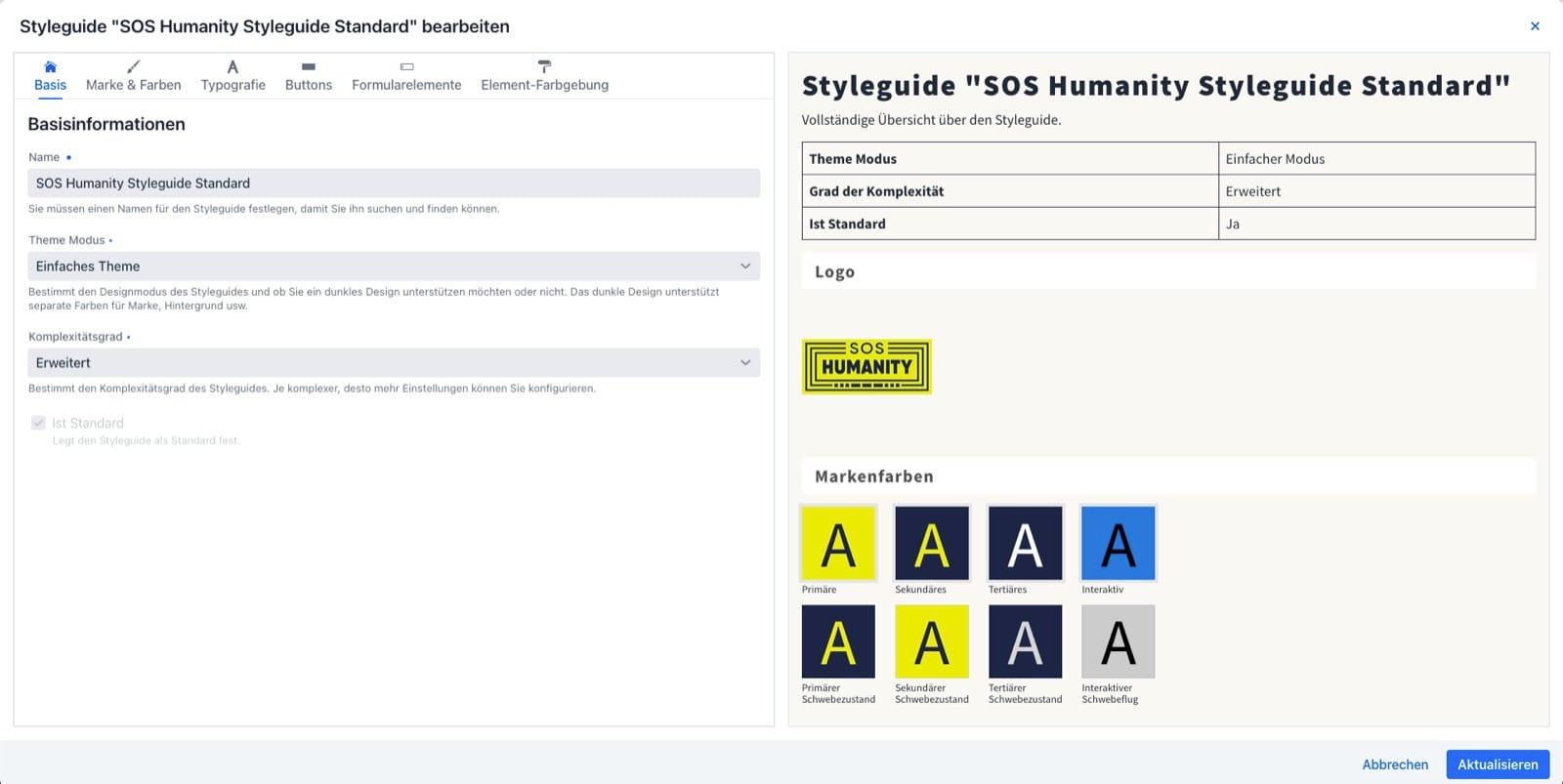Click the SOS Humanity logo image
The image size is (1563, 784).
pos(866,367)
